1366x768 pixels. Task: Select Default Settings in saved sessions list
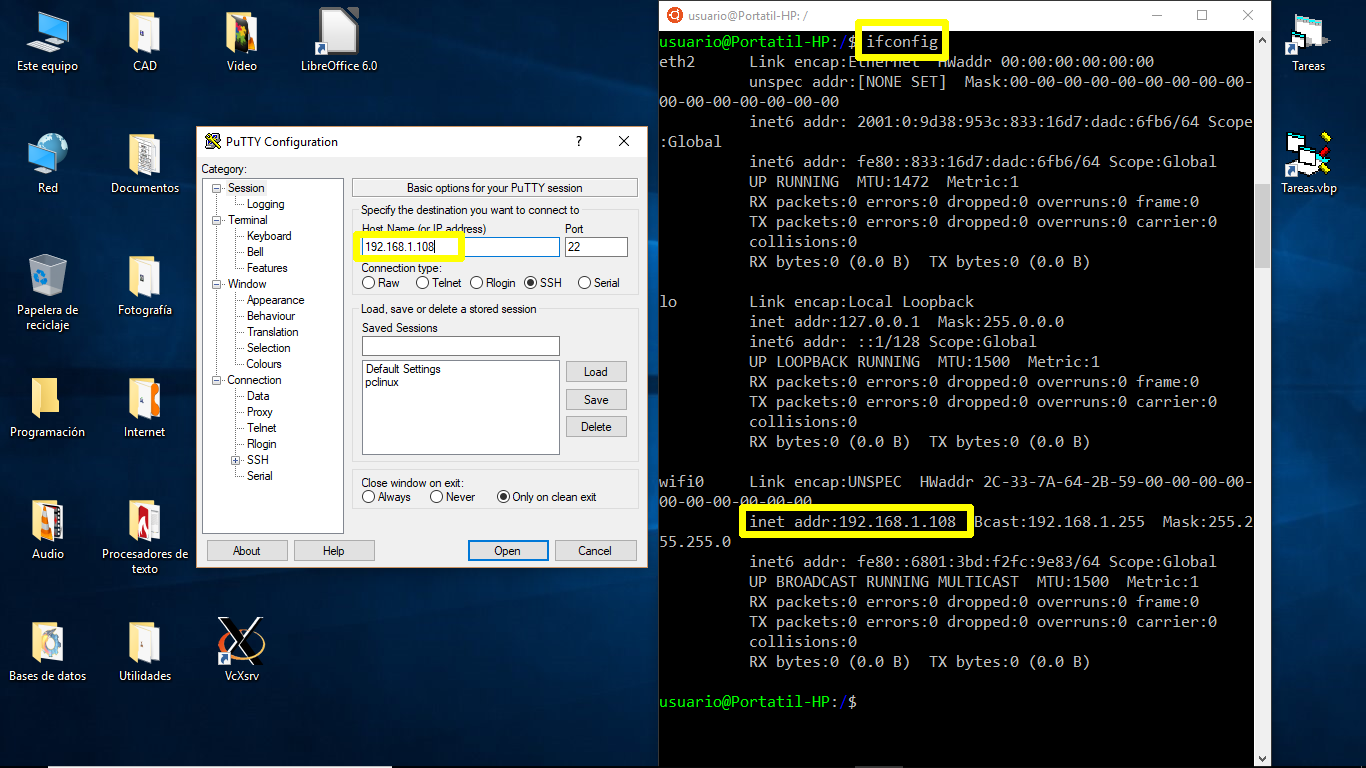403,369
